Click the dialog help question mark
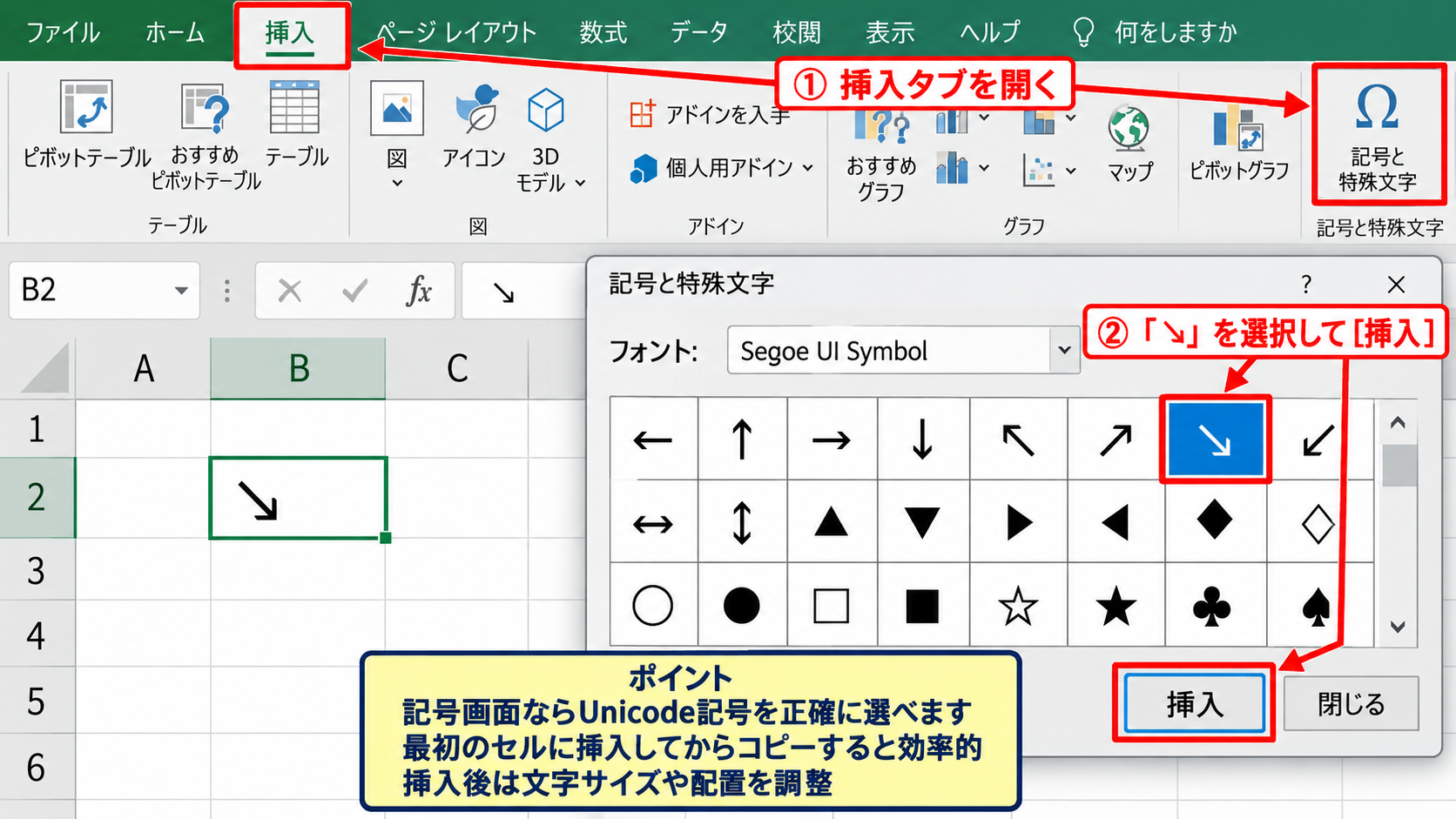 click(1306, 284)
